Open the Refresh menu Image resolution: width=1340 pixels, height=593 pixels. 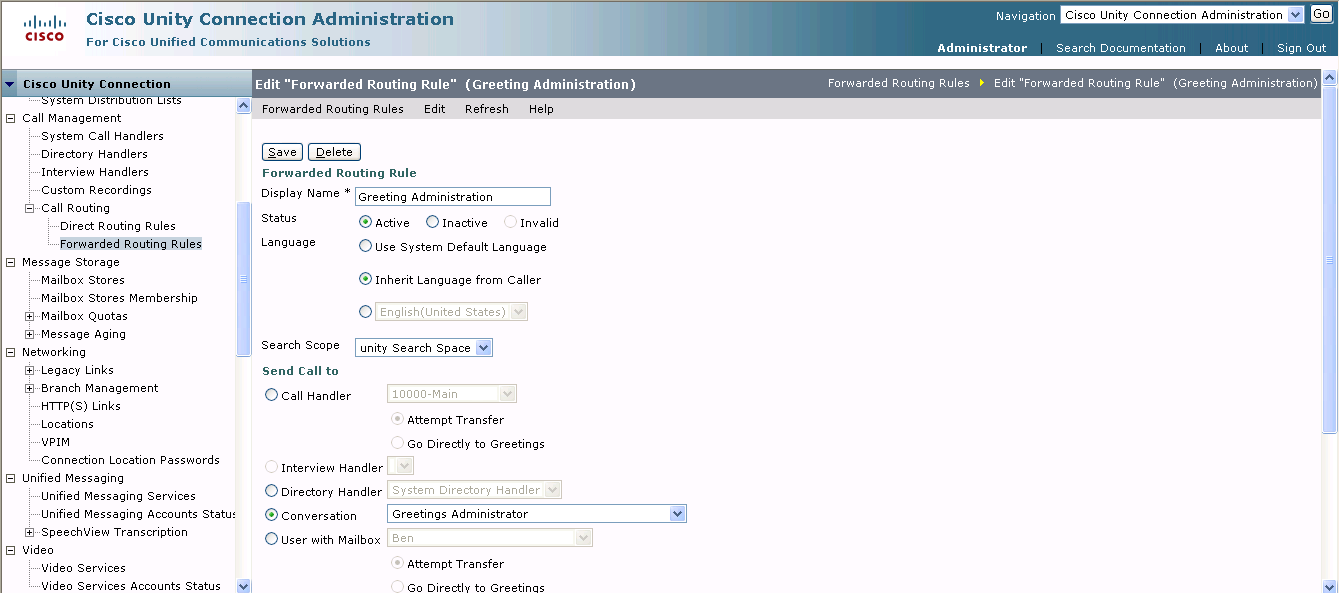click(x=487, y=109)
